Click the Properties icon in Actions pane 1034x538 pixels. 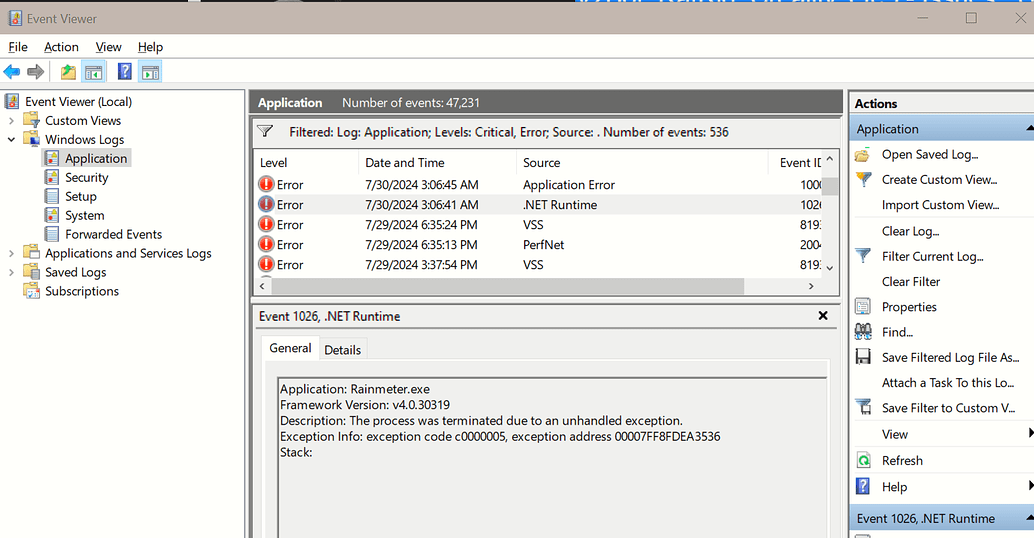(863, 307)
